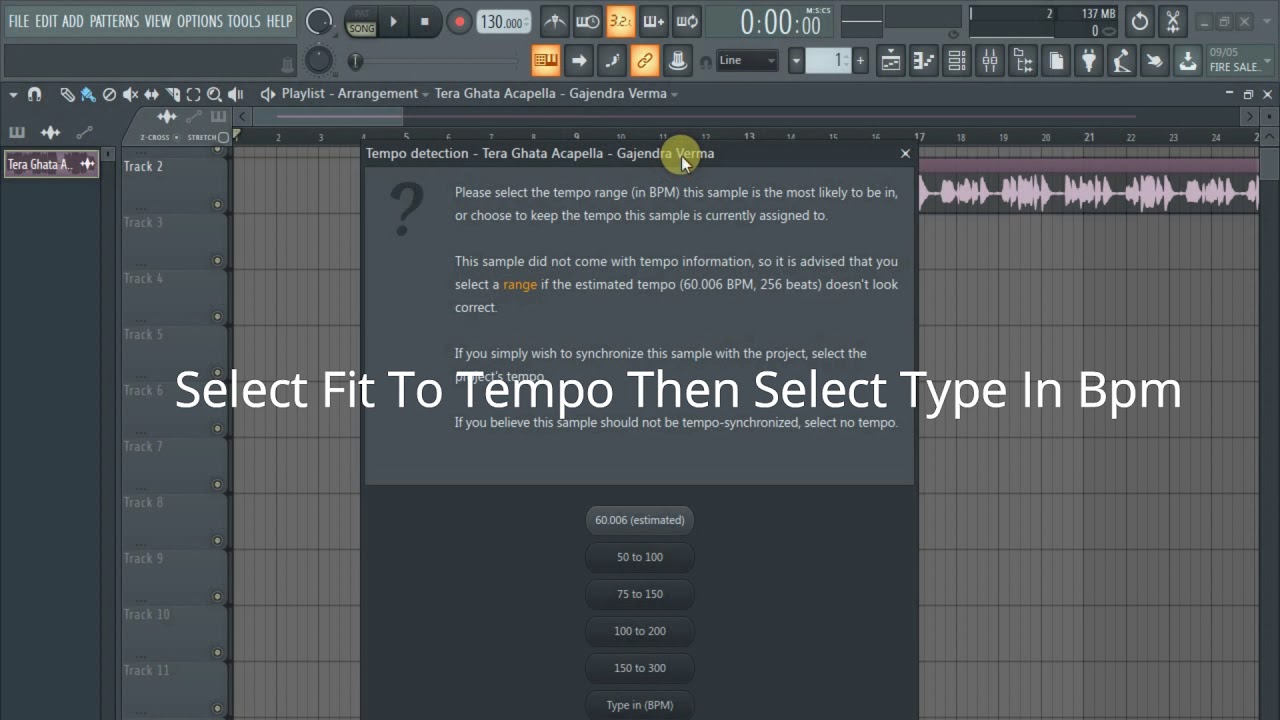Open Playlist options menu arrow
Image resolution: width=1280 pixels, height=720 pixels.
[x=13, y=95]
